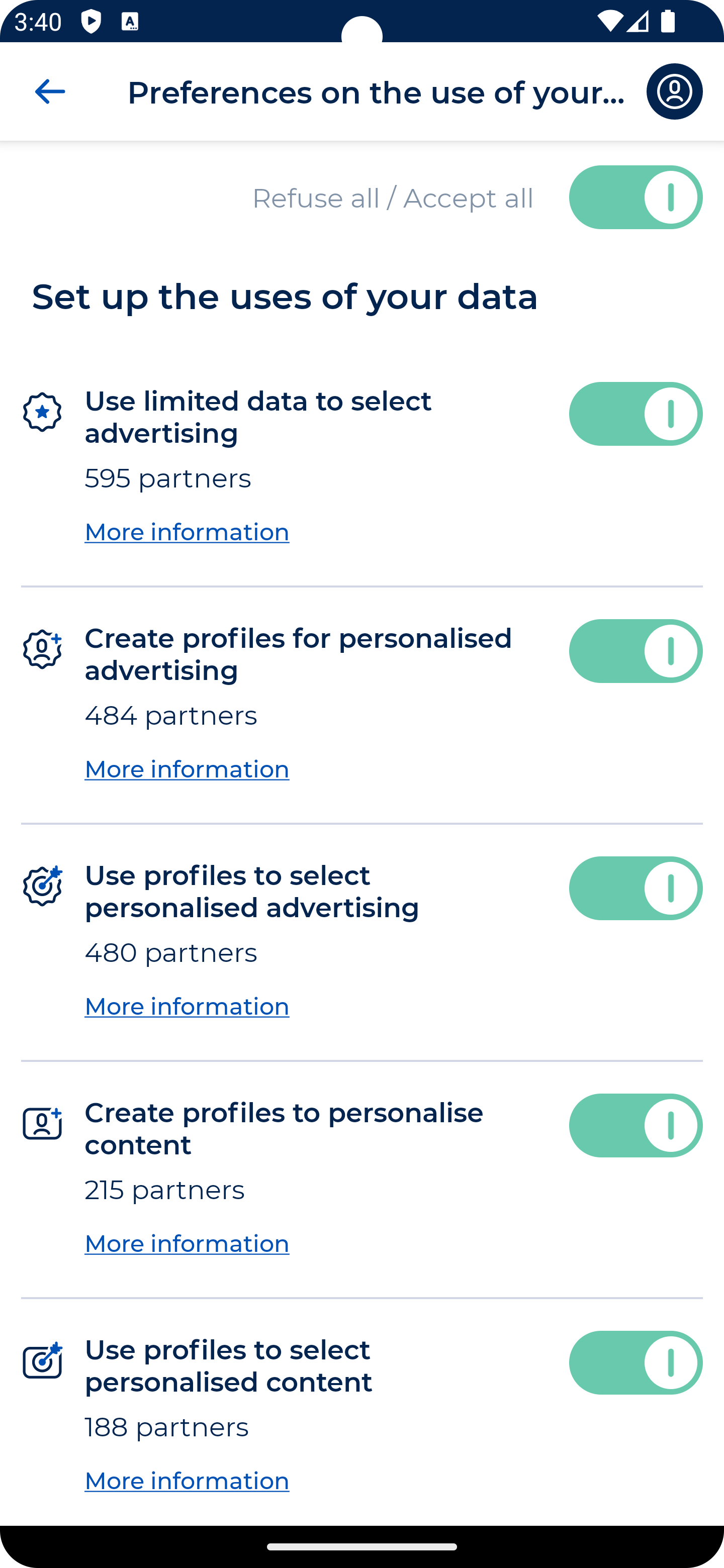Screen dimensions: 724x1568
Task: Open More information under 595 partners
Action: pos(187,531)
